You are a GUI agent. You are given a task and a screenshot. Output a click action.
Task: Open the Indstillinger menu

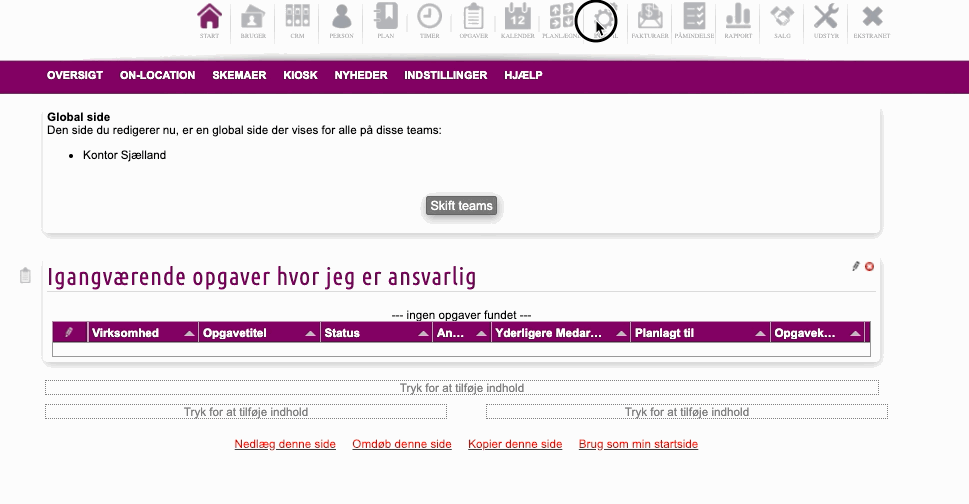tap(446, 75)
